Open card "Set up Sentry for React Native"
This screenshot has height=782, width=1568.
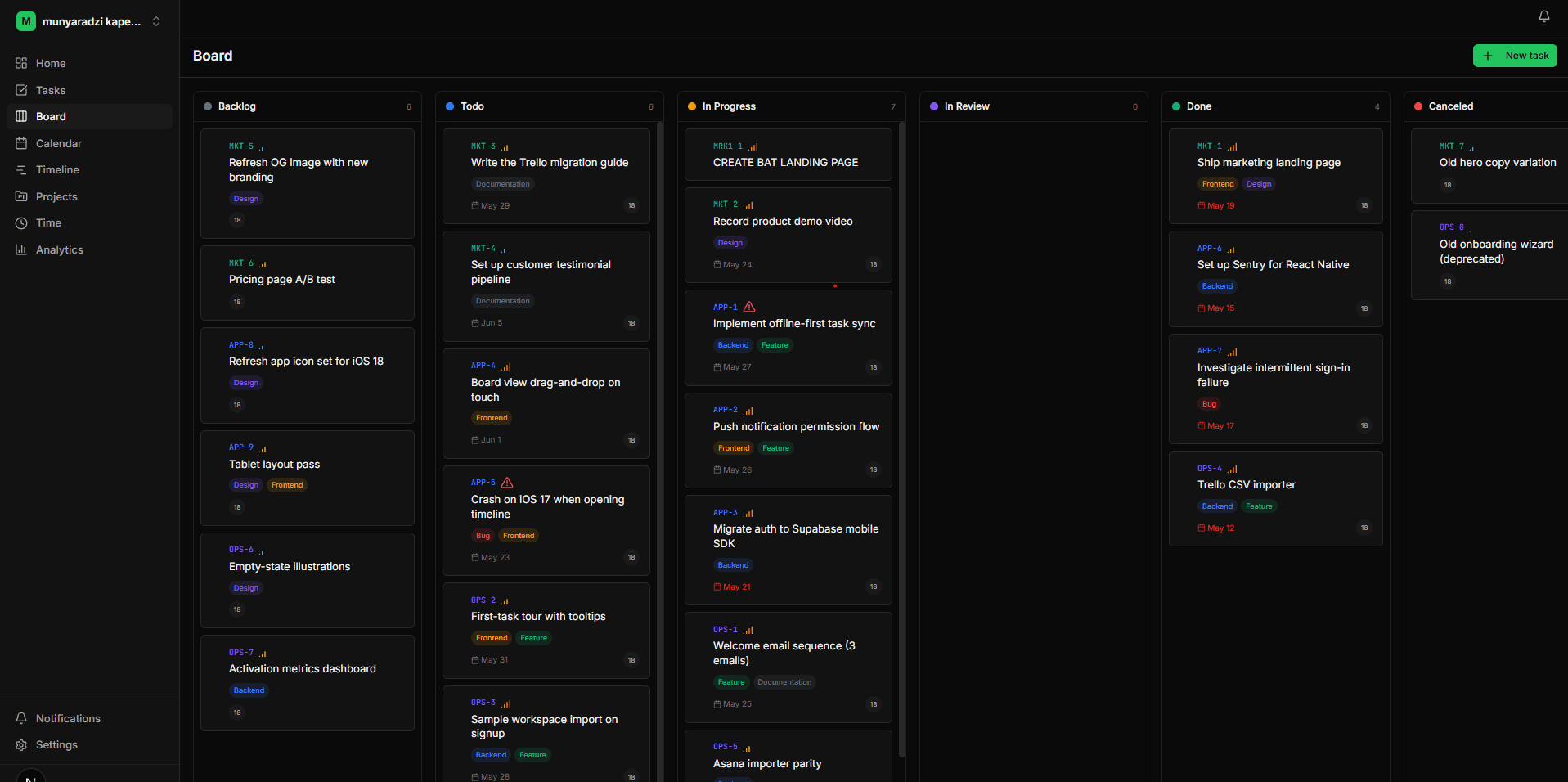[1276, 279]
